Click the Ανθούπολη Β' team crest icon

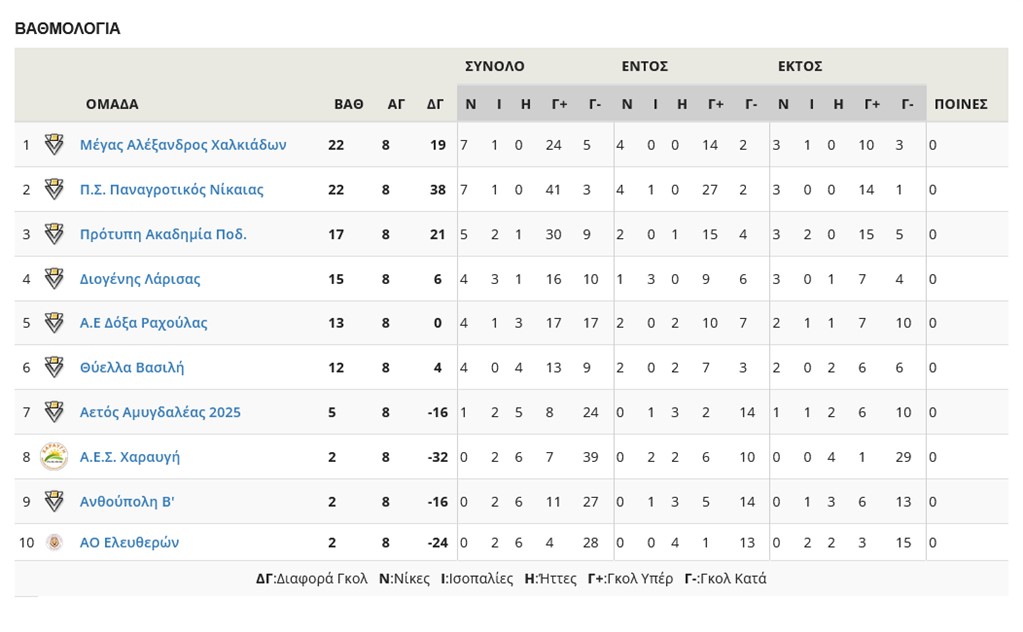tap(54, 501)
